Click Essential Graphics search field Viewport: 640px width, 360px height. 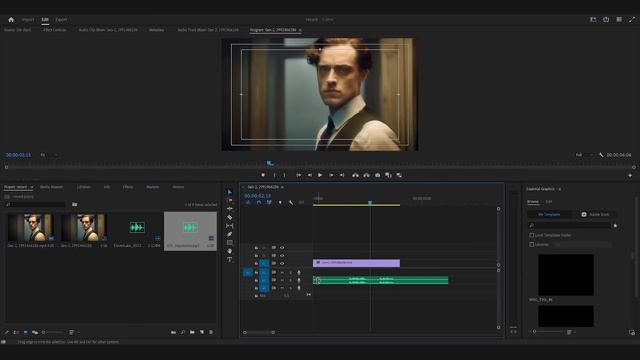[x=569, y=225]
